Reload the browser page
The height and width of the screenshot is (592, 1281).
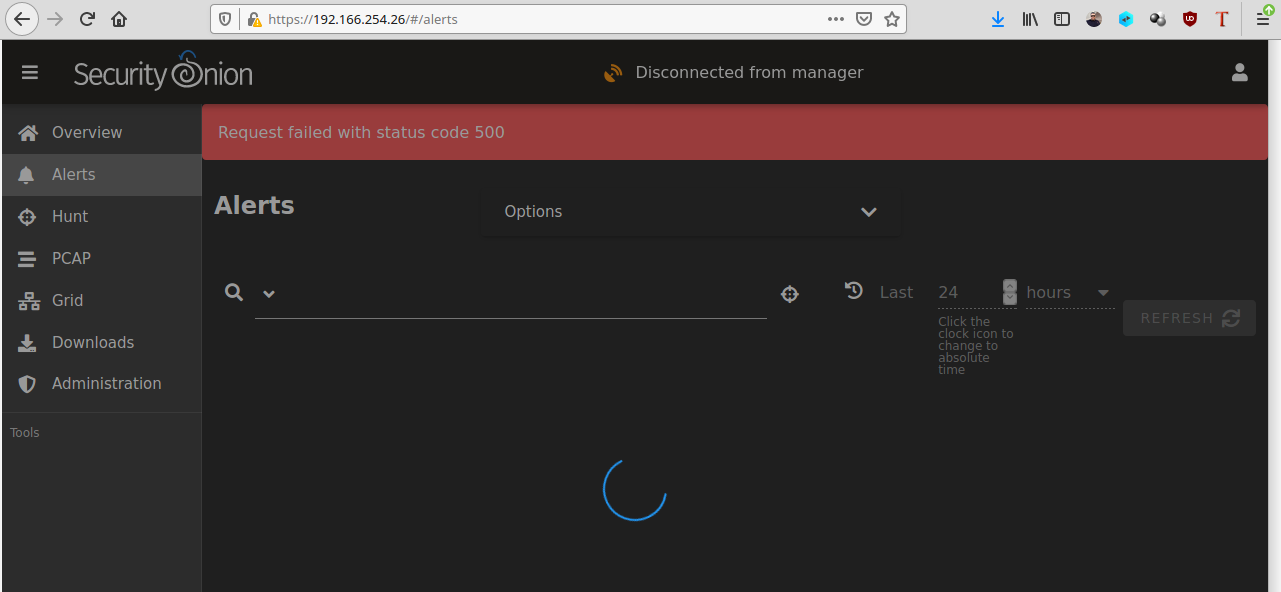tap(87, 19)
